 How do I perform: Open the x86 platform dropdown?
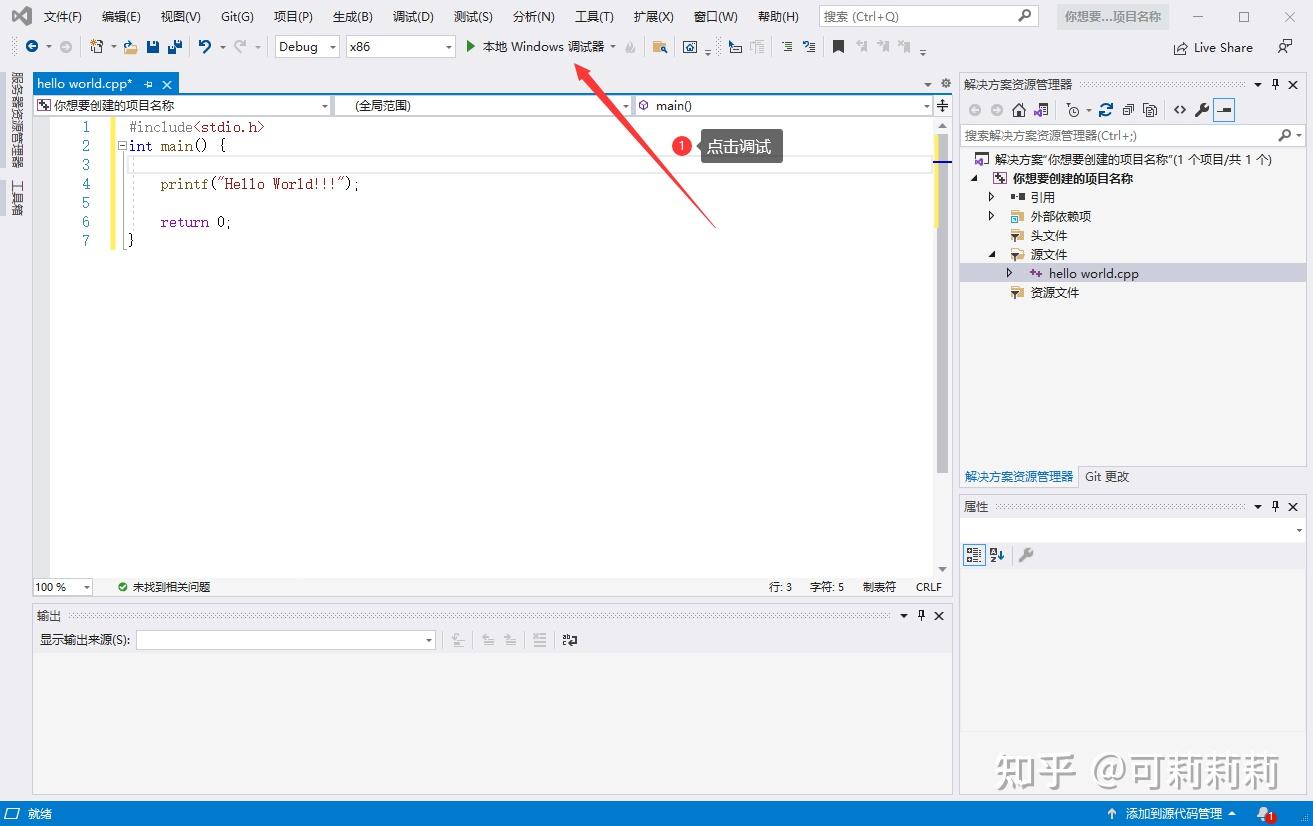tap(448, 46)
